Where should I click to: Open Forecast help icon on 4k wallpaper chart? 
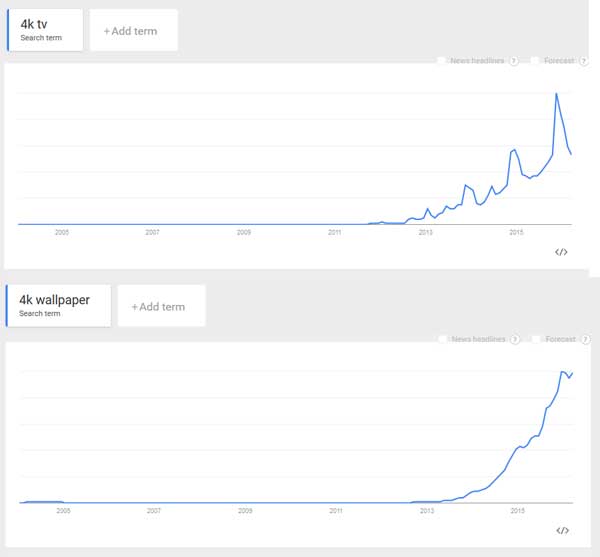coord(582,339)
